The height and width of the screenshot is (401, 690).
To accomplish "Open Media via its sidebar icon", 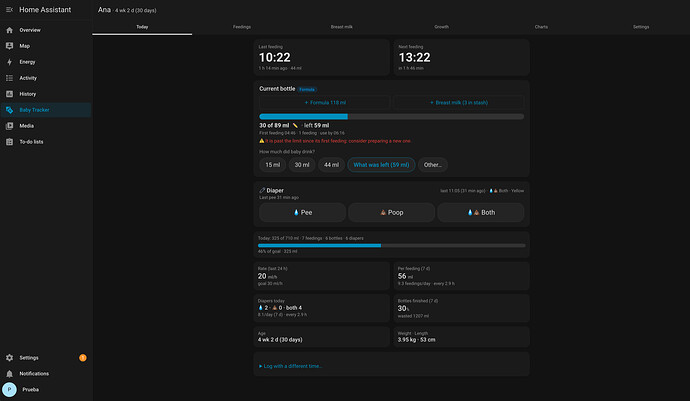I will [x=9, y=126].
